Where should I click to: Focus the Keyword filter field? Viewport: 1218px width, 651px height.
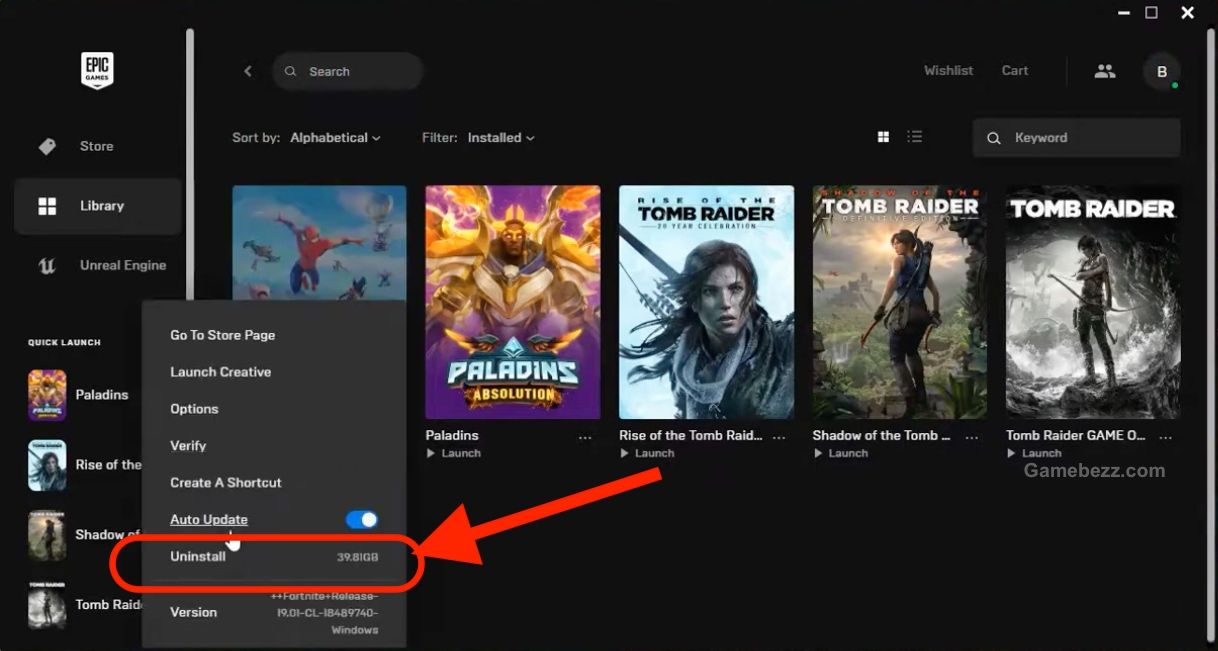click(x=1077, y=138)
